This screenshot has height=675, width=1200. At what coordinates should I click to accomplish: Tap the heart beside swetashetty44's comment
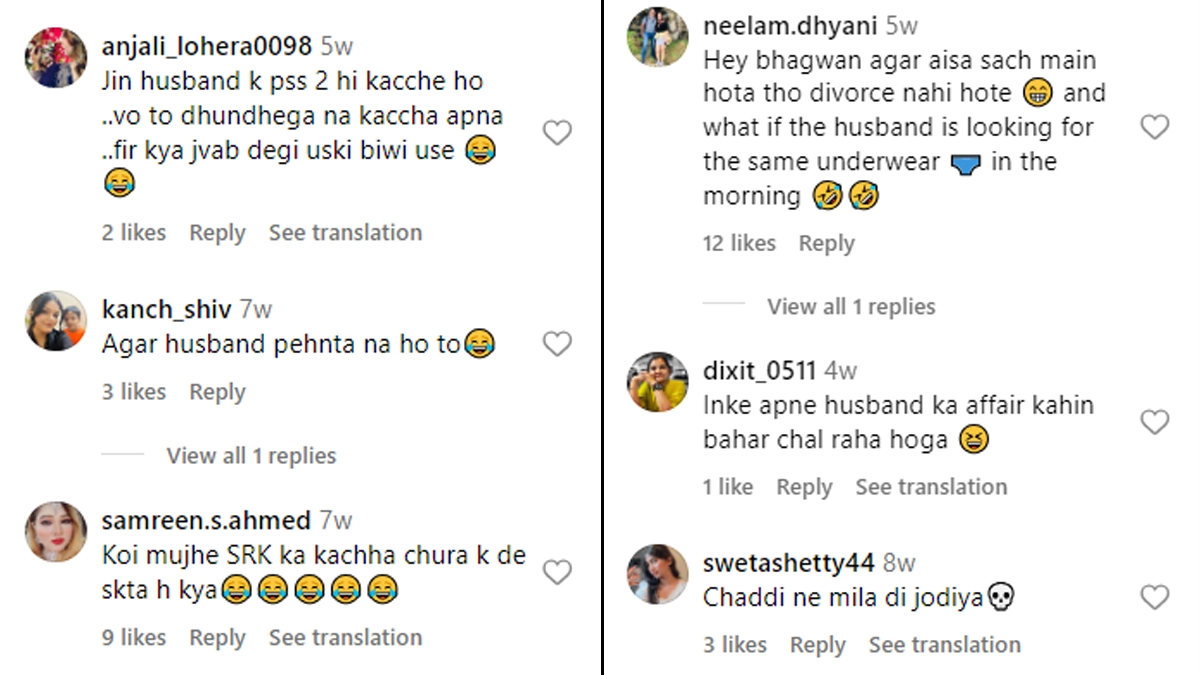coord(1155,598)
